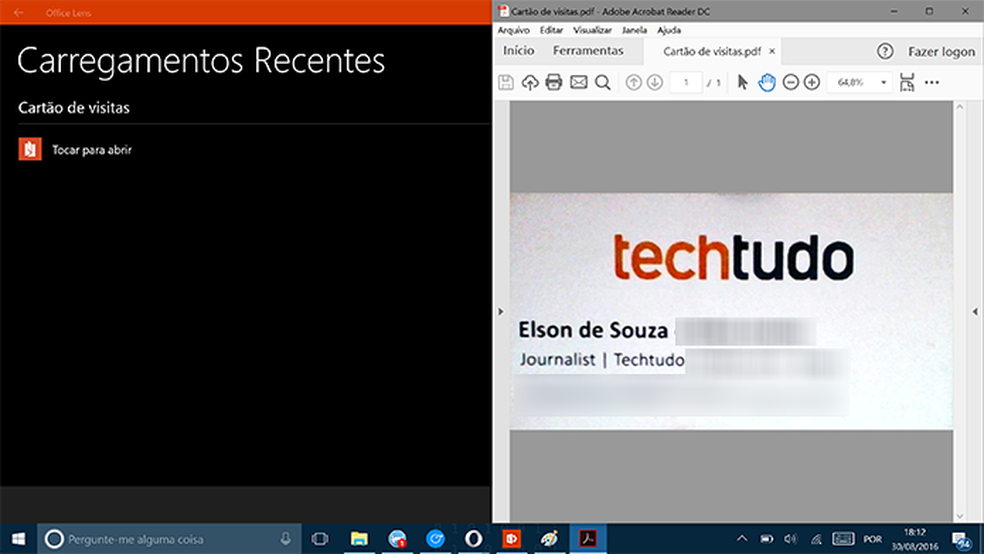Maximize the Acrobat Reader window
Viewport: 984px width, 554px height.
pos(929,11)
